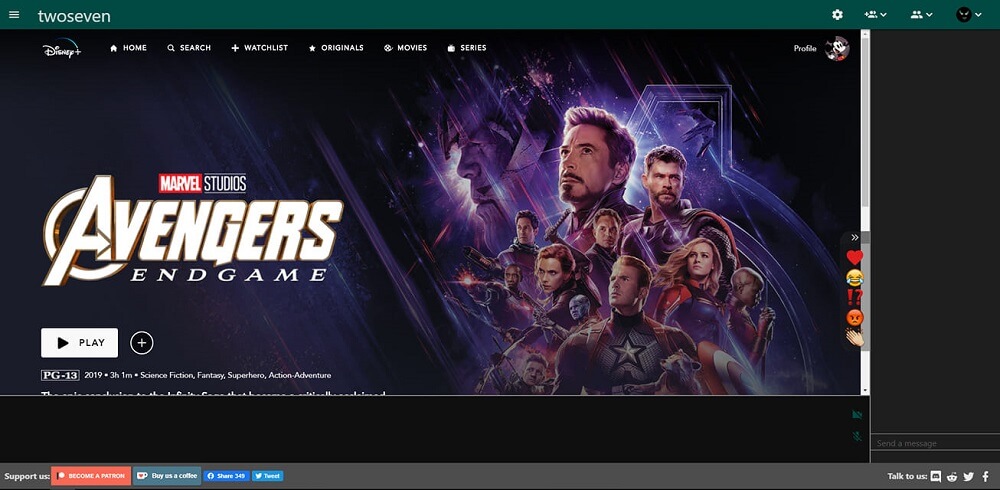
Task: Click the Avengers Endgame title logo
Action: point(192,230)
